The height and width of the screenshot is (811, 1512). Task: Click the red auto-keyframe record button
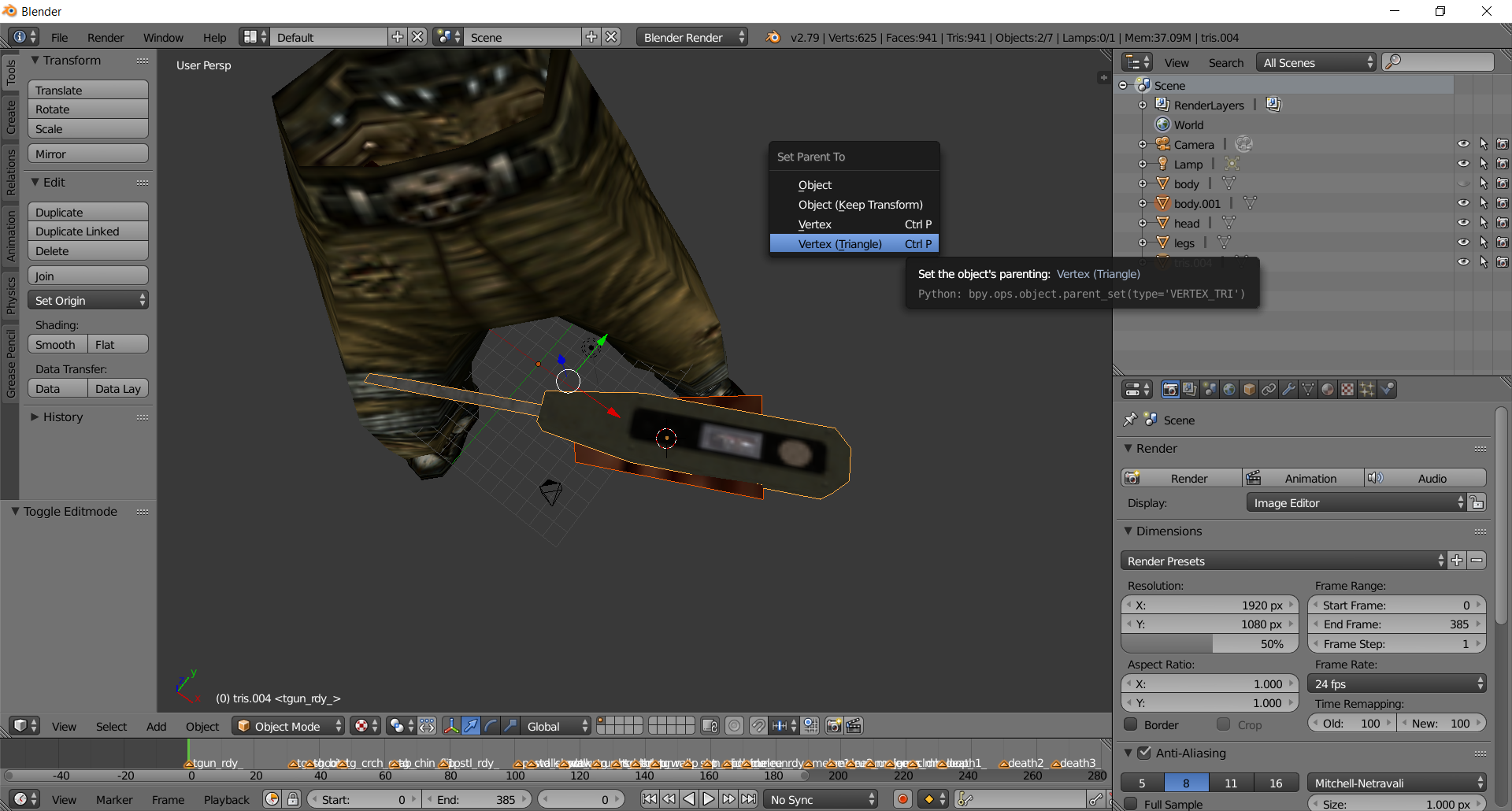point(902,799)
